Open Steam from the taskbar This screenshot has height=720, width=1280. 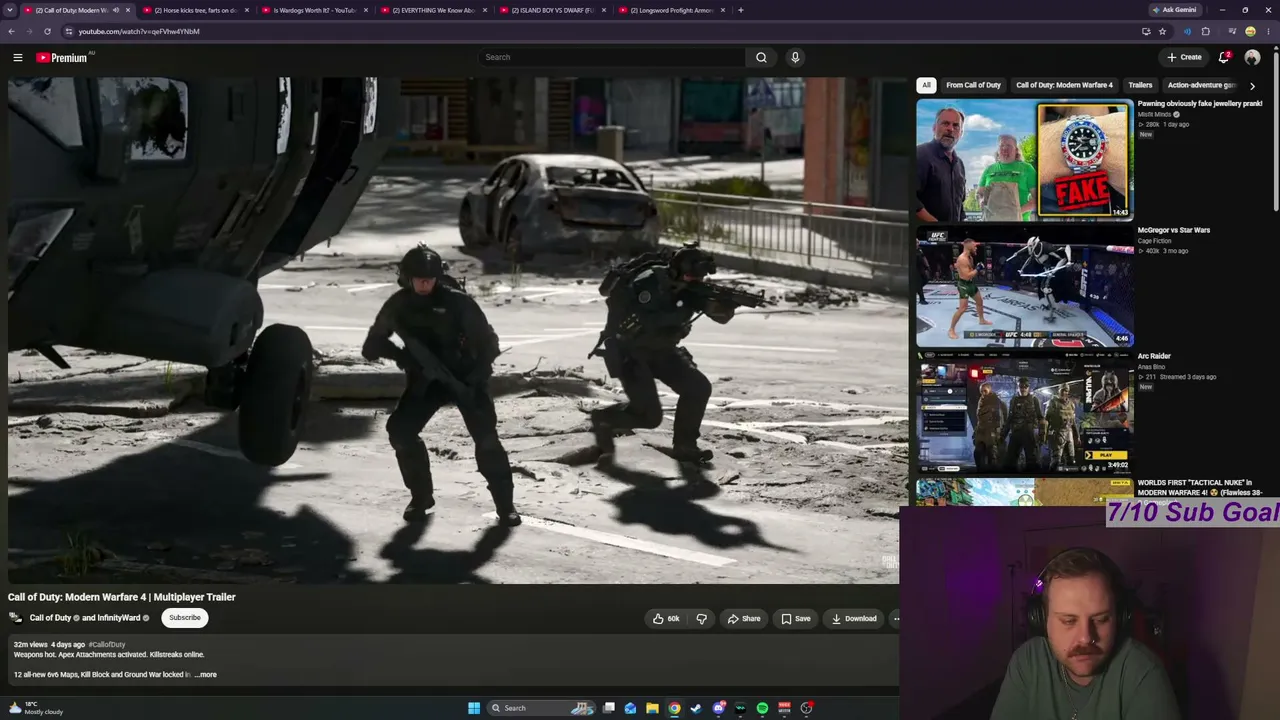(x=696, y=708)
